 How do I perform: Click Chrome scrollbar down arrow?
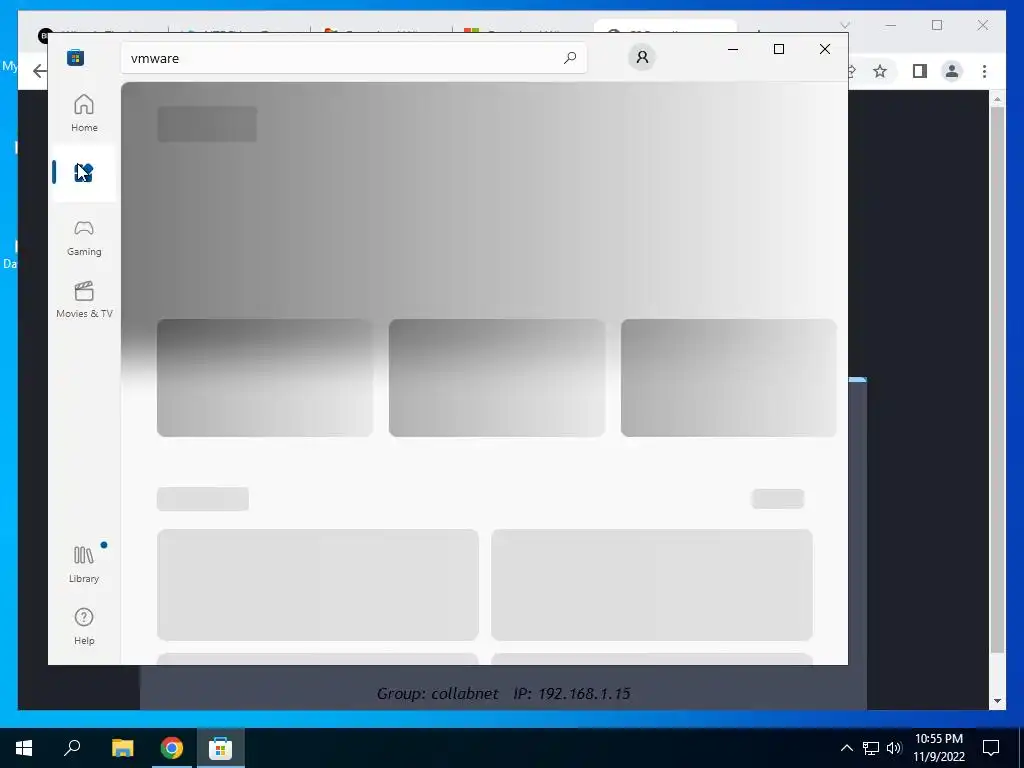(997, 701)
